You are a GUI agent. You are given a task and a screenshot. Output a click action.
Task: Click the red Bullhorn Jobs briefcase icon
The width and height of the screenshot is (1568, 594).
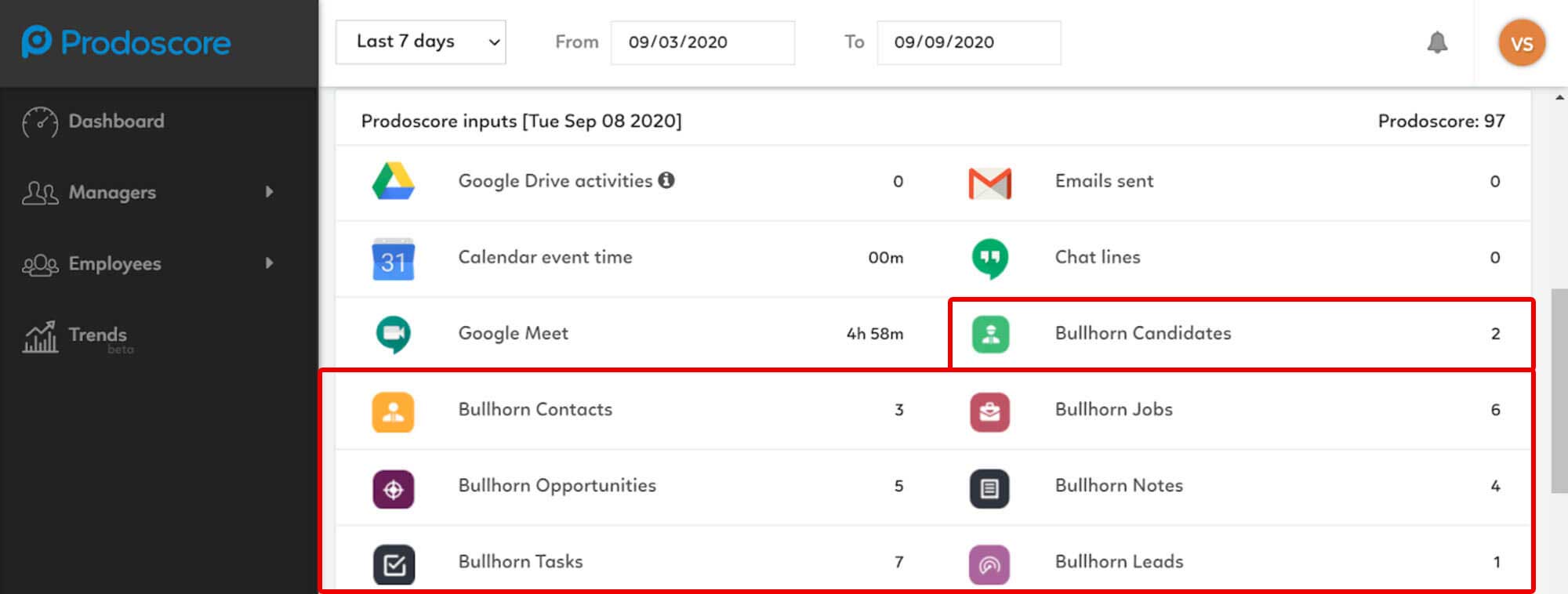pyautogui.click(x=990, y=412)
